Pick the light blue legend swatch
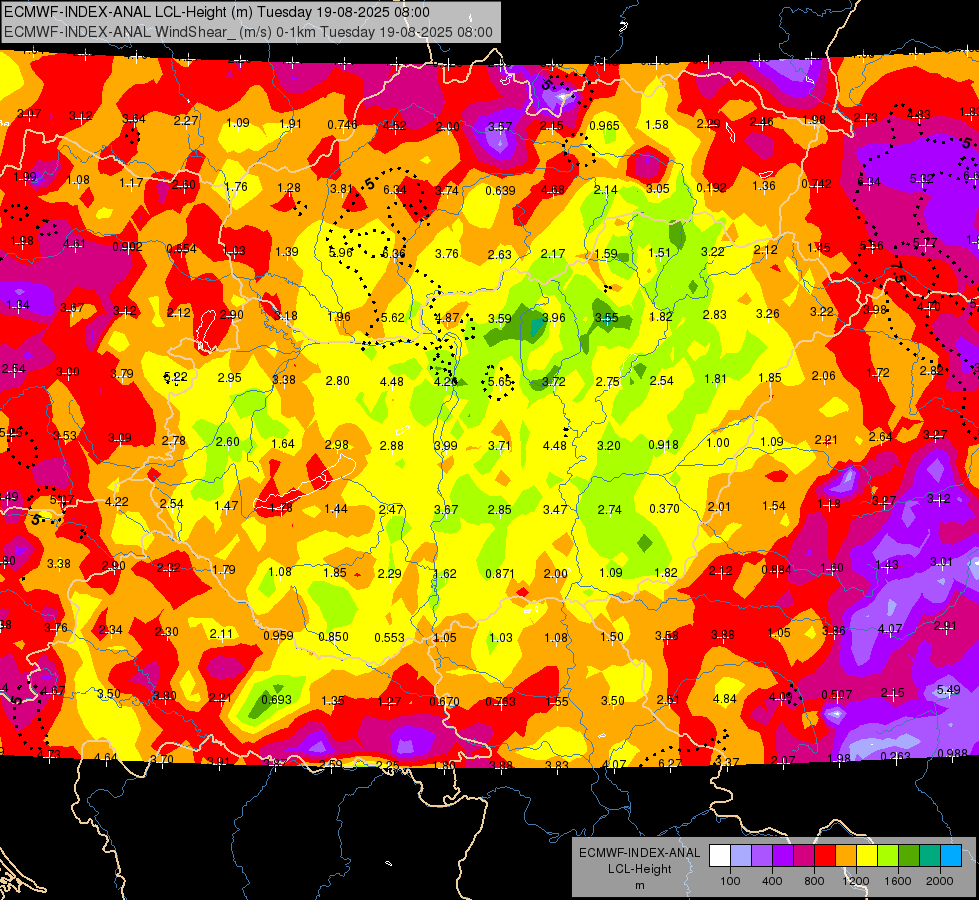Screen dimensions: 979x900 click(x=951, y=856)
